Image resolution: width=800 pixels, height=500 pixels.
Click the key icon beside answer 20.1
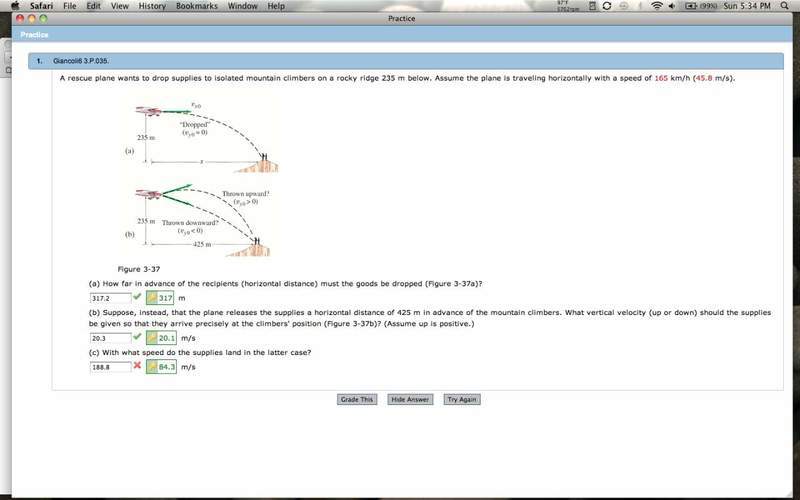coord(152,338)
